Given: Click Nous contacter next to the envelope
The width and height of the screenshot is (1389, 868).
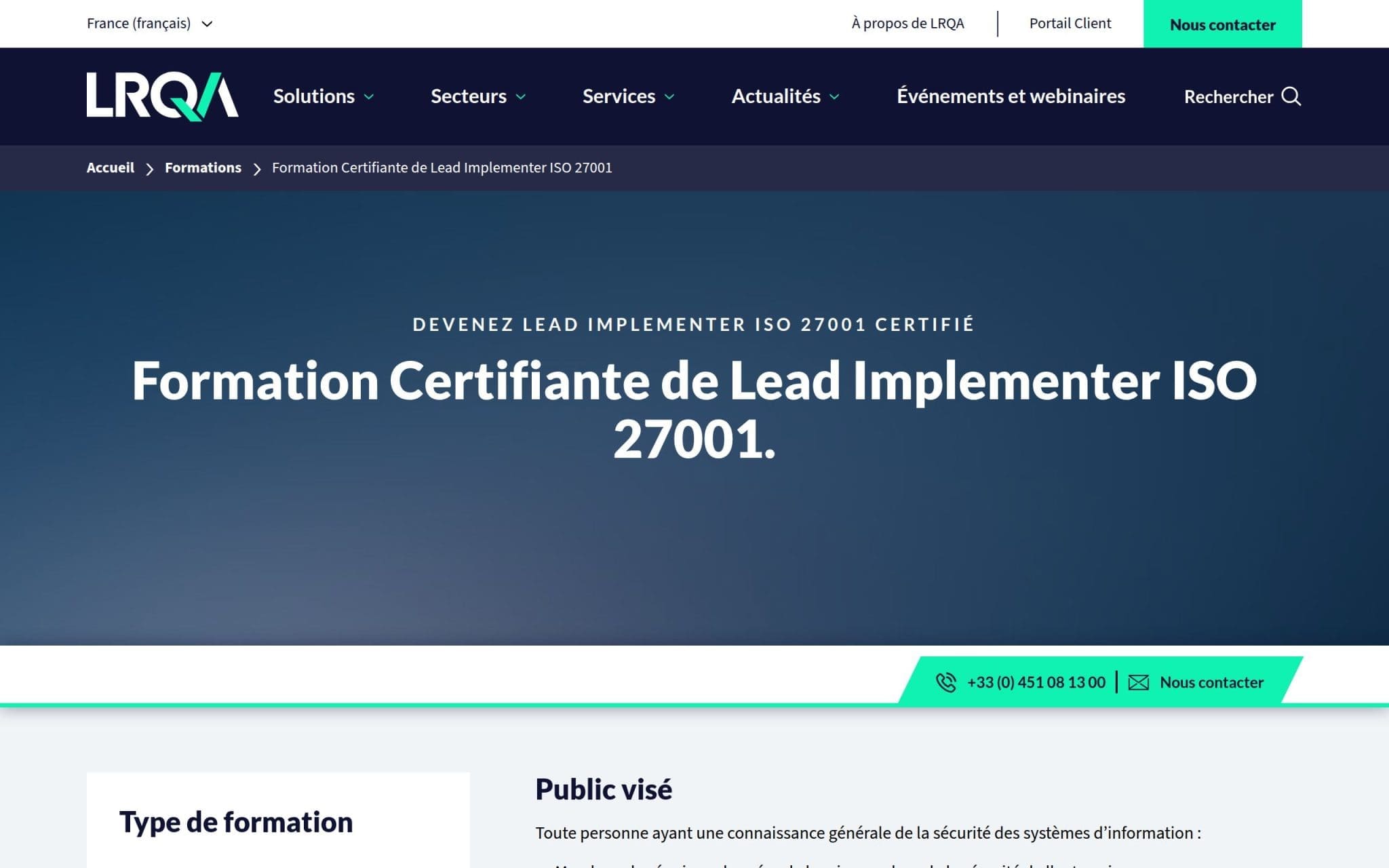Looking at the screenshot, I should [1211, 682].
